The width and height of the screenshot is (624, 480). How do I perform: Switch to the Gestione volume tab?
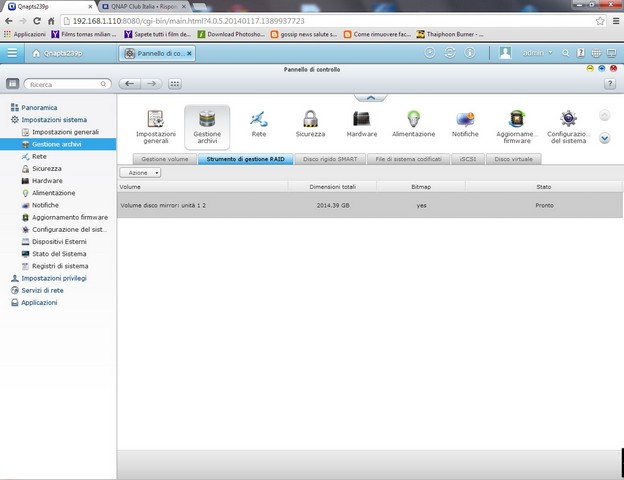pos(164,159)
